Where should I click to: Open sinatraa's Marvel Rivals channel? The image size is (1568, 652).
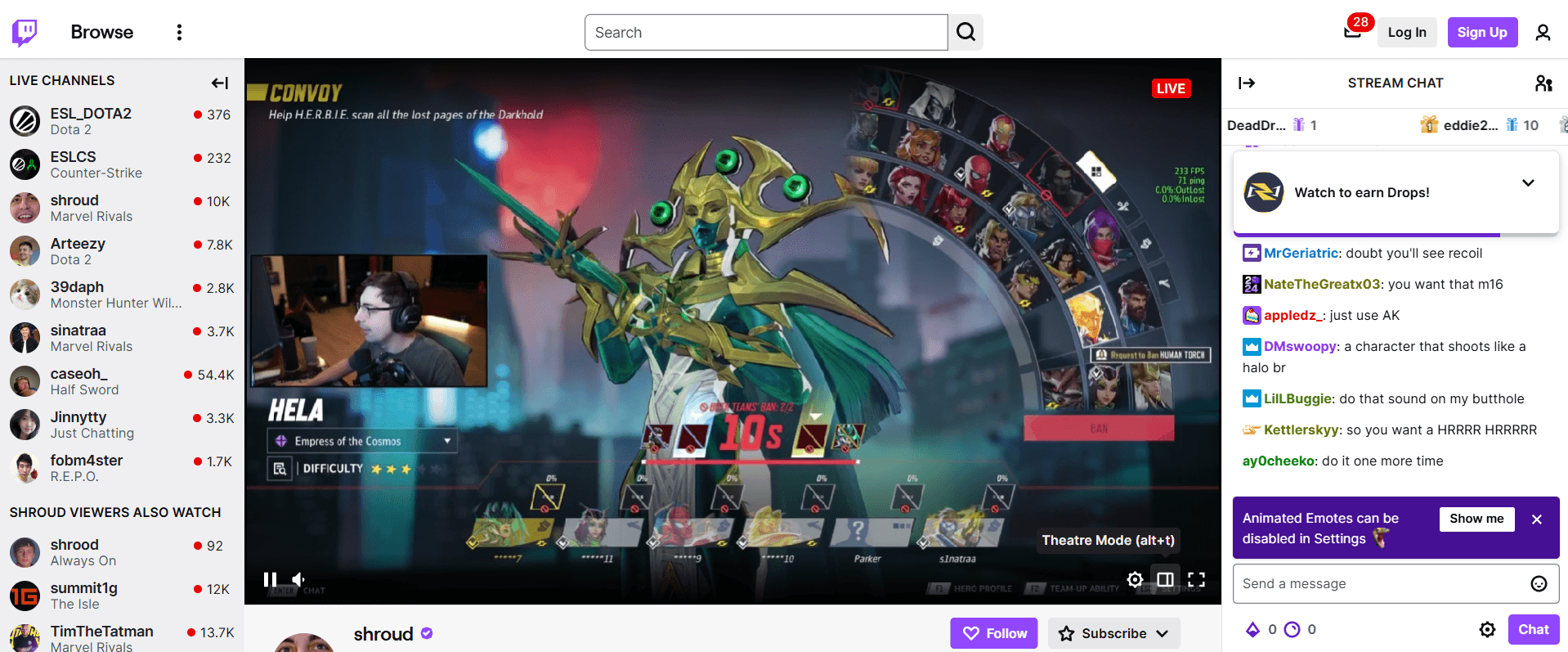(x=122, y=338)
